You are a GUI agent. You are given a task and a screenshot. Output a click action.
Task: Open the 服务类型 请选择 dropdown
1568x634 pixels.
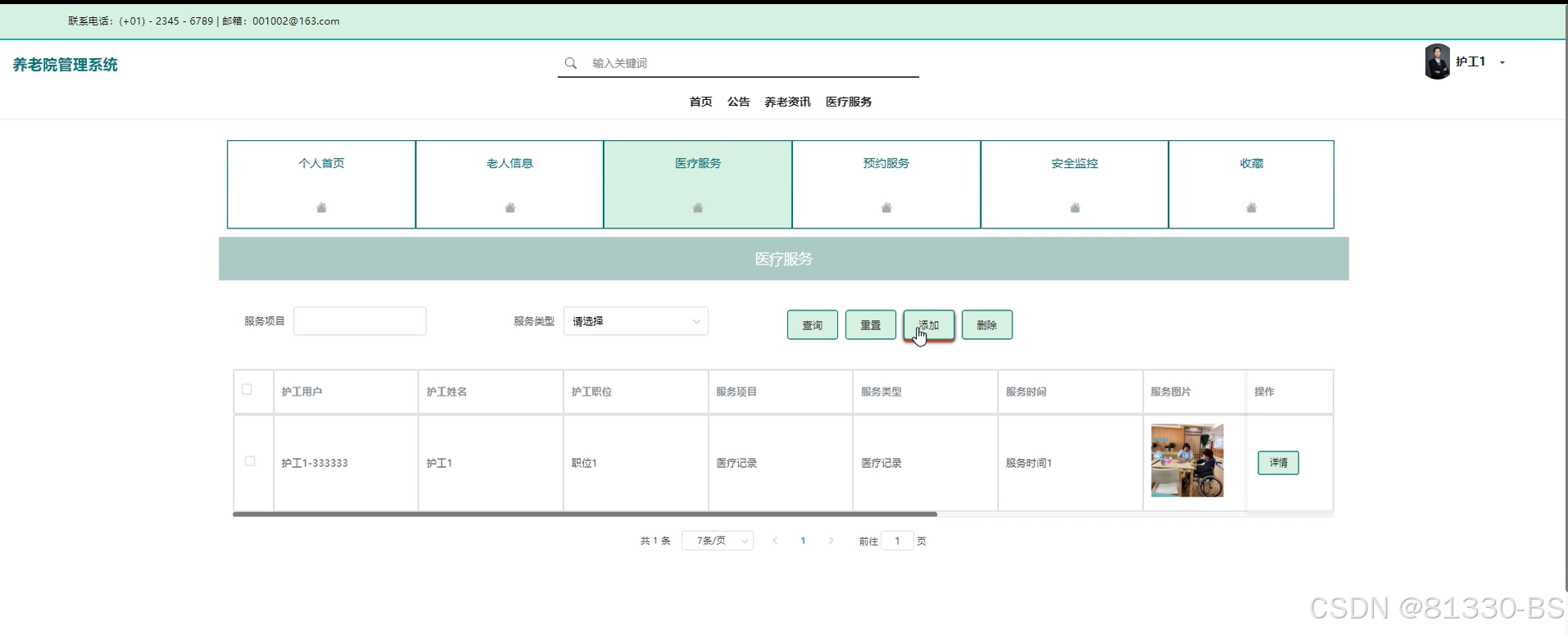(636, 321)
